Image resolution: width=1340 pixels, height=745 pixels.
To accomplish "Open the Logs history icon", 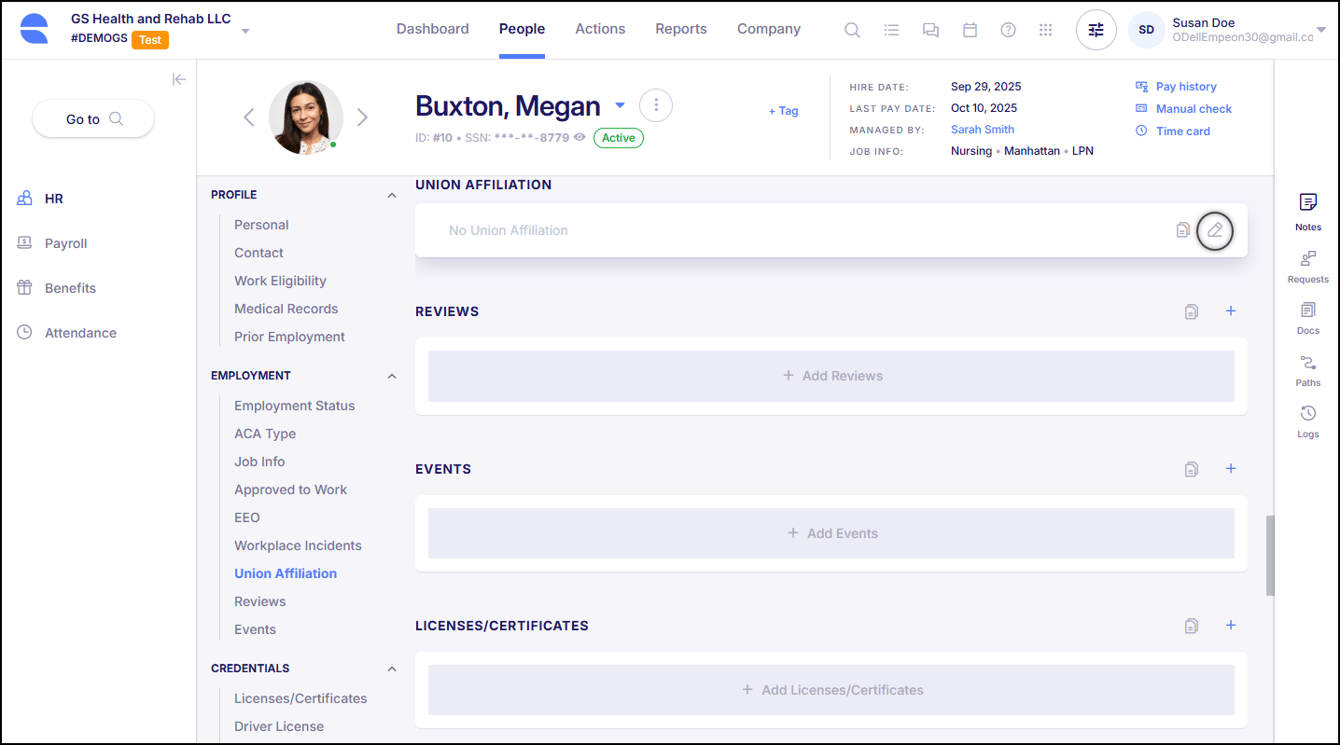I will point(1308,414).
